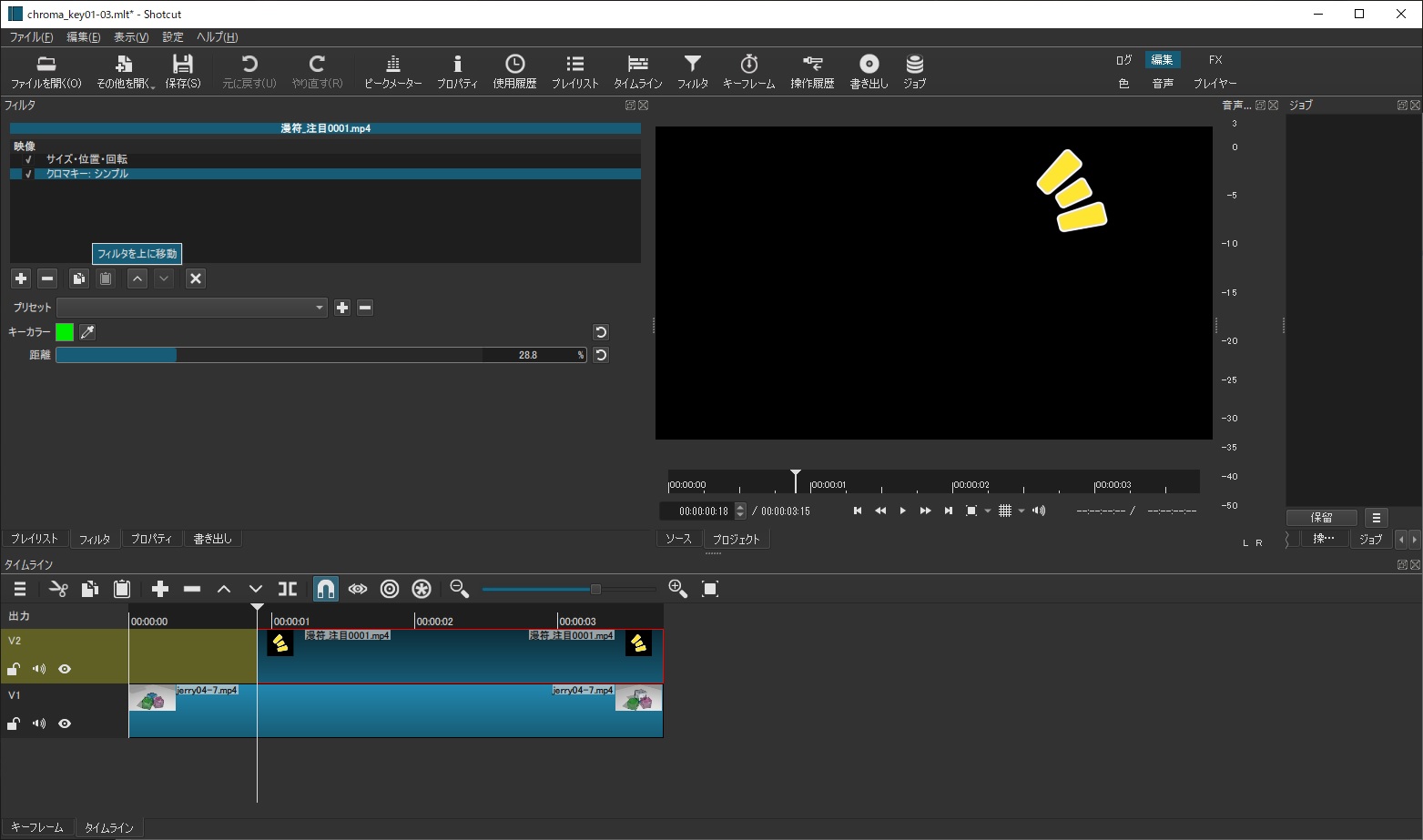Screen dimensions: 1423x840
Task: Add a filter with the plus button
Action: (x=21, y=278)
